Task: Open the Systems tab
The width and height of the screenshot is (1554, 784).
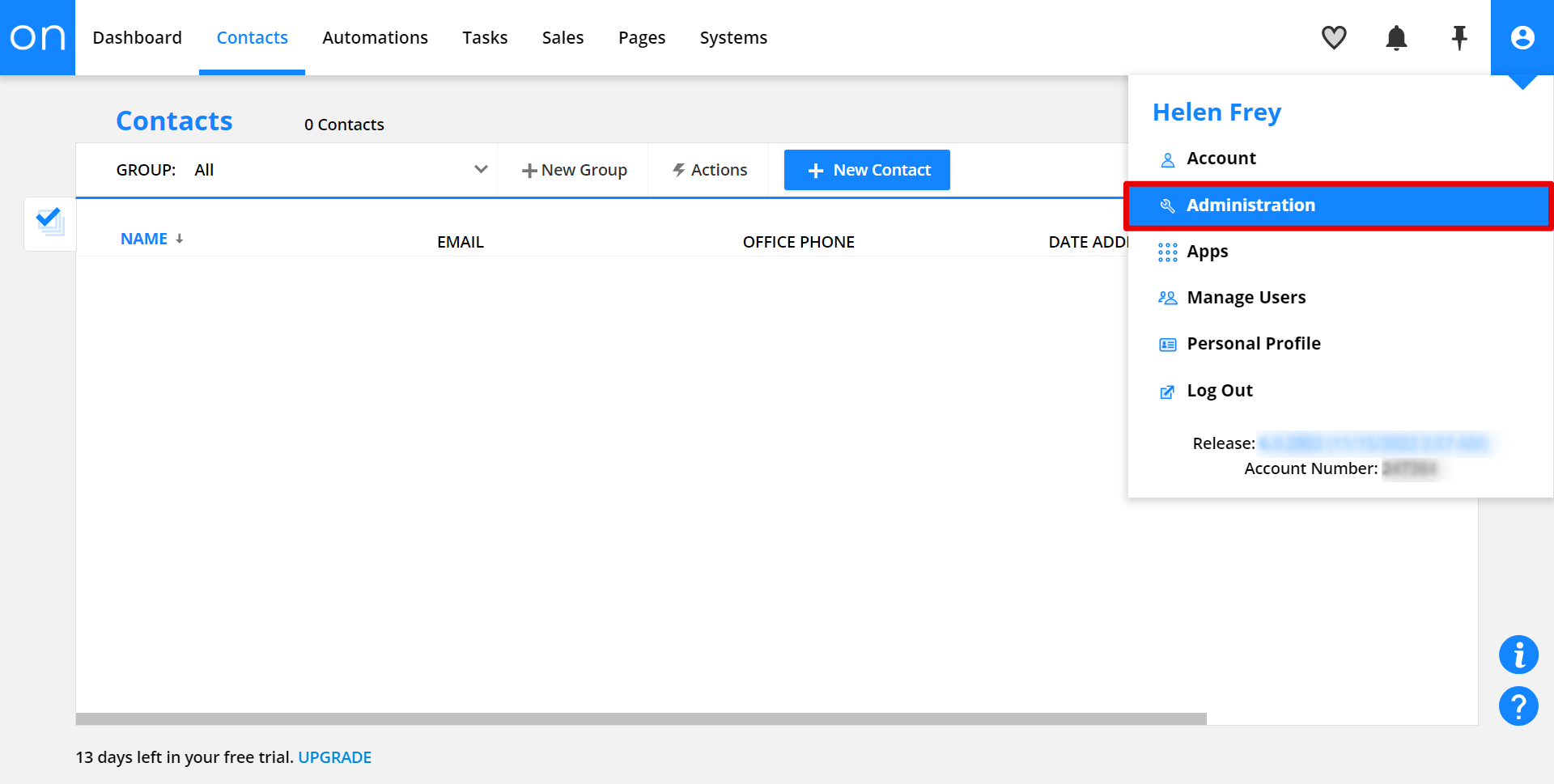Action: (x=733, y=37)
